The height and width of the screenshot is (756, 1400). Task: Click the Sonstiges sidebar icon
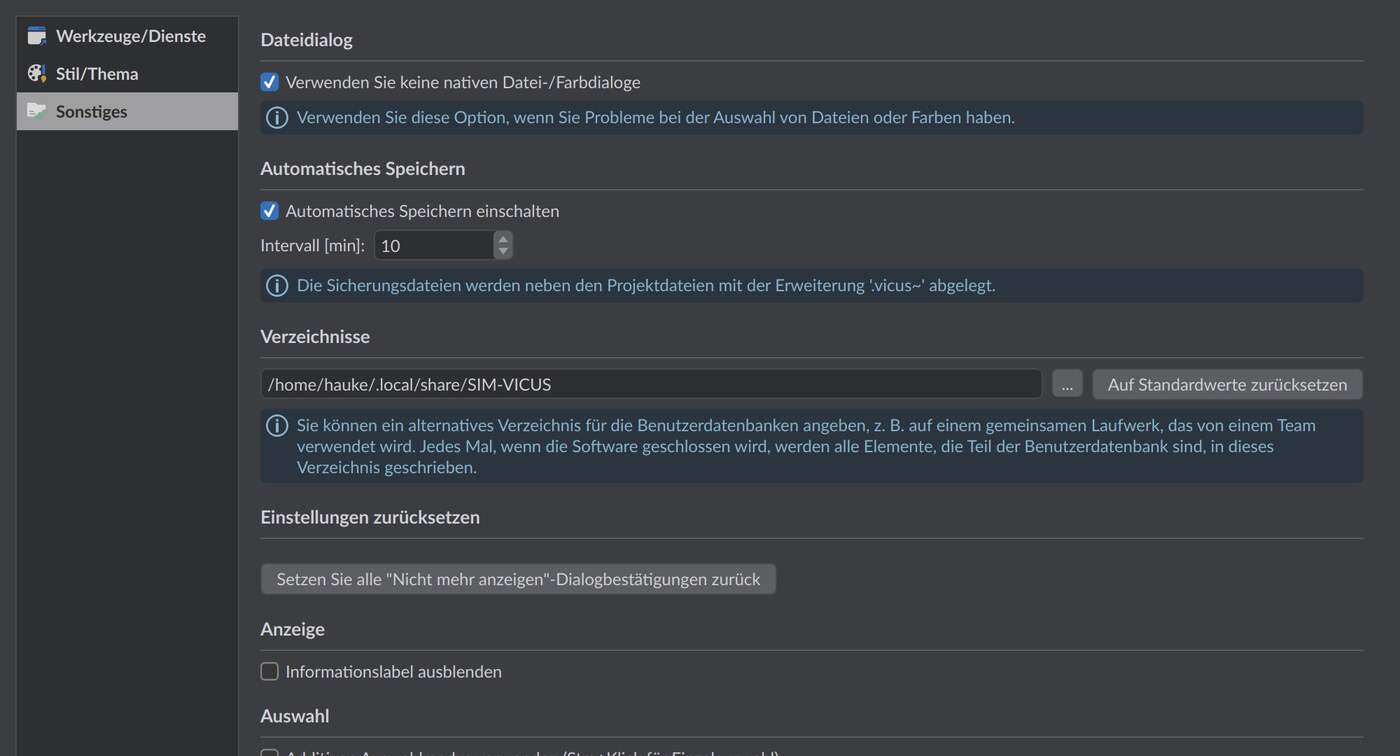tap(37, 111)
